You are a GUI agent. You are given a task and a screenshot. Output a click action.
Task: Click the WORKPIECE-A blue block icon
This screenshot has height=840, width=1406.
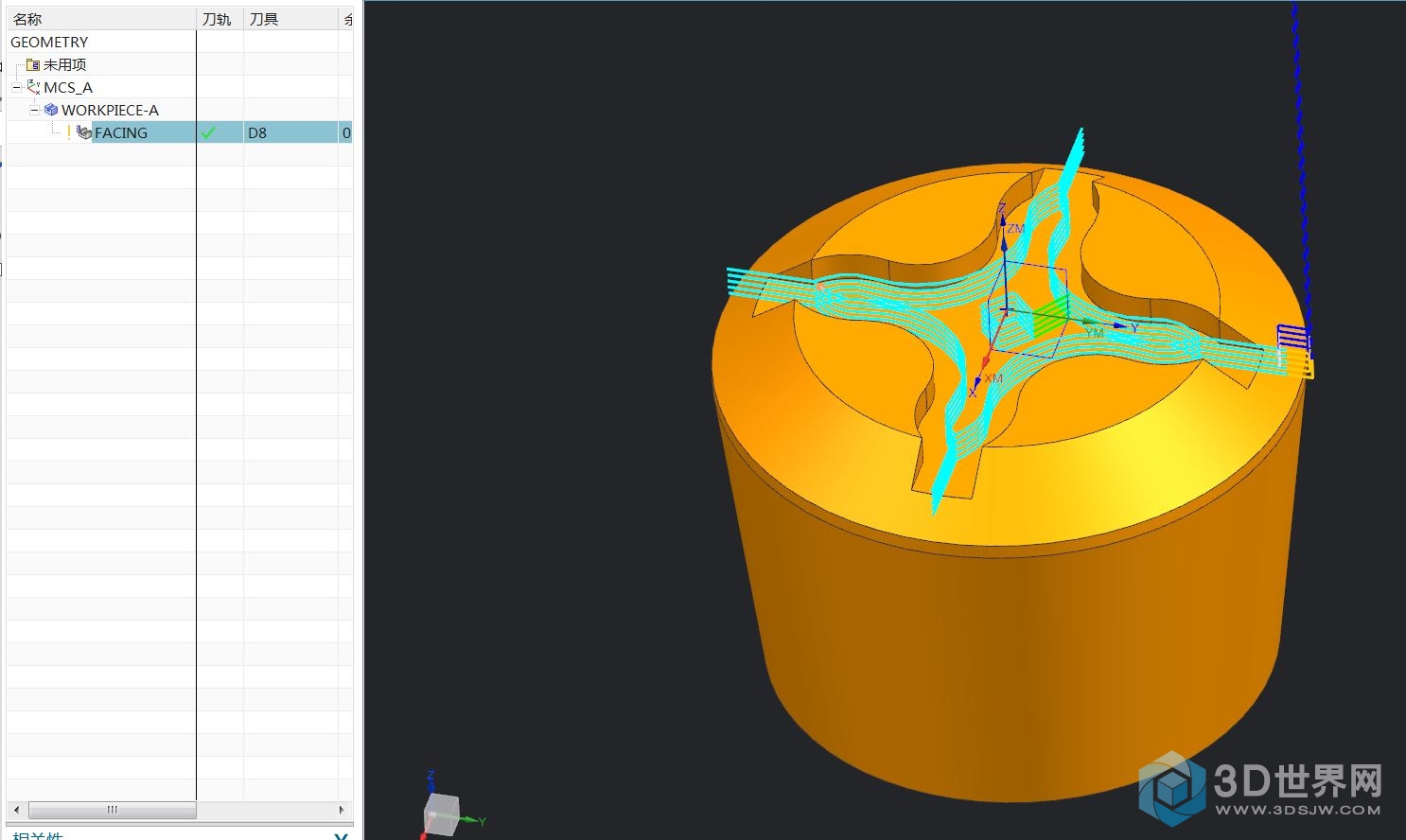pos(51,110)
